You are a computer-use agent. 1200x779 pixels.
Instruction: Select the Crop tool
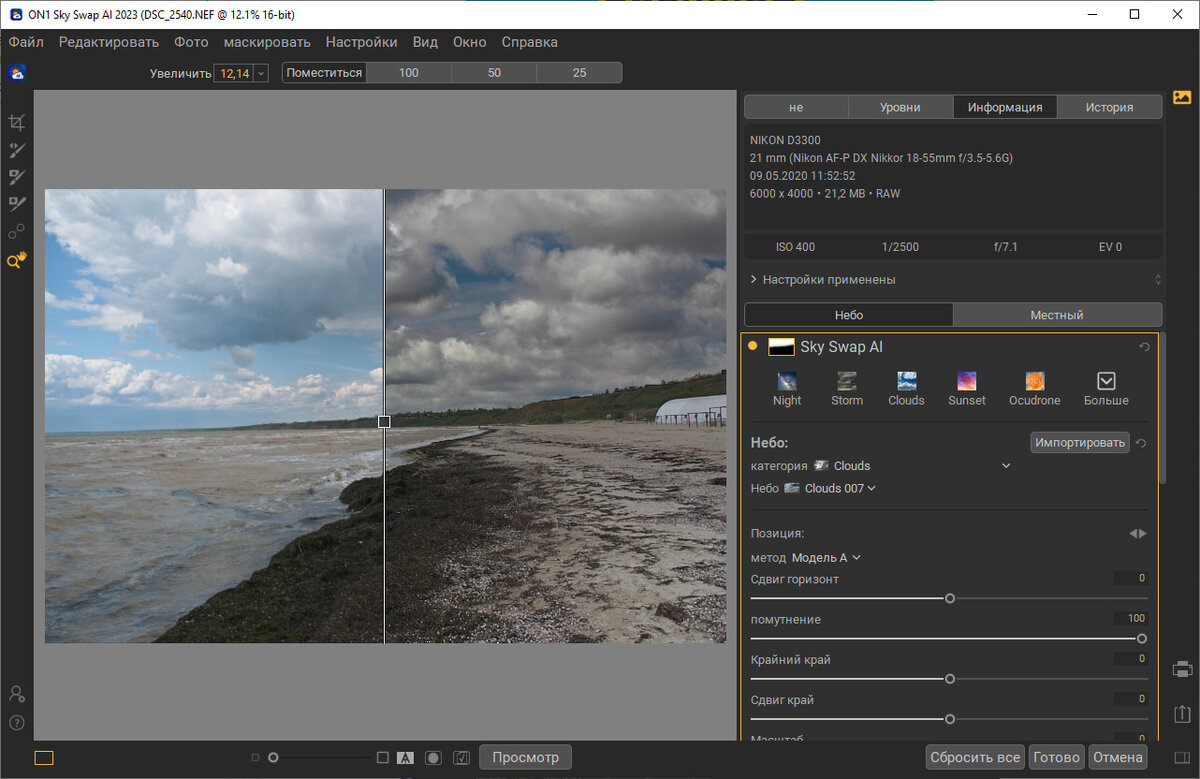(16, 122)
